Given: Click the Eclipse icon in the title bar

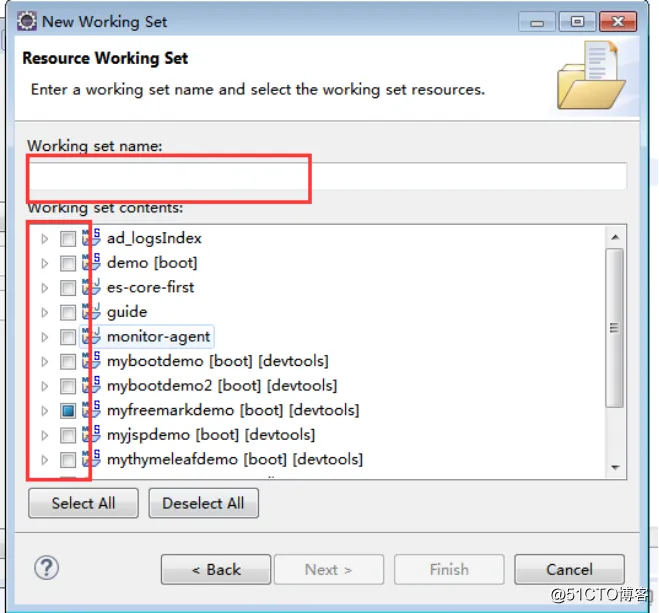Looking at the screenshot, I should (x=26, y=21).
